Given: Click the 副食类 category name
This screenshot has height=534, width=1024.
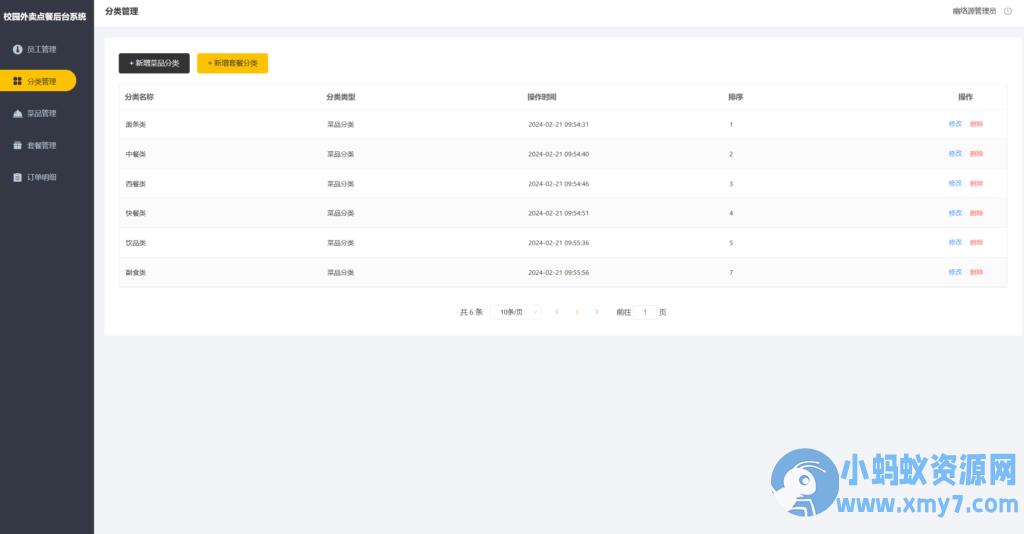Looking at the screenshot, I should (x=136, y=273).
